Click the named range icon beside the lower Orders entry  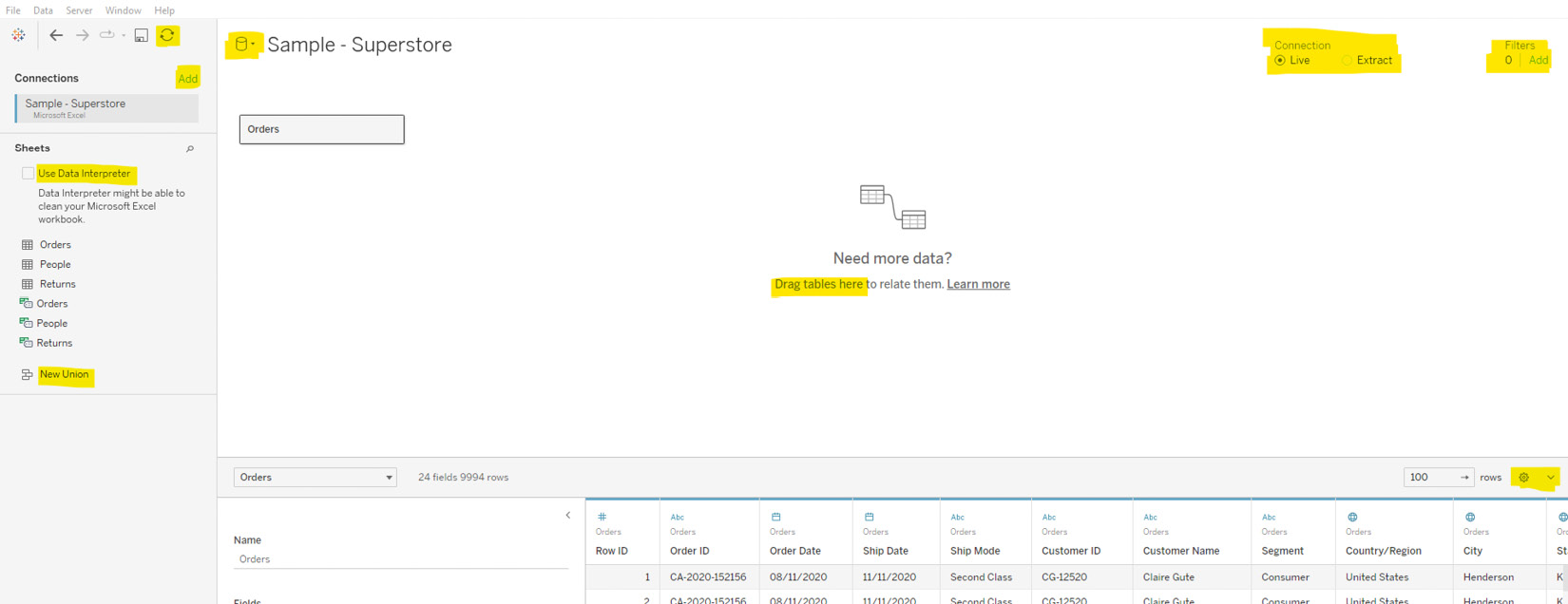pos(26,303)
